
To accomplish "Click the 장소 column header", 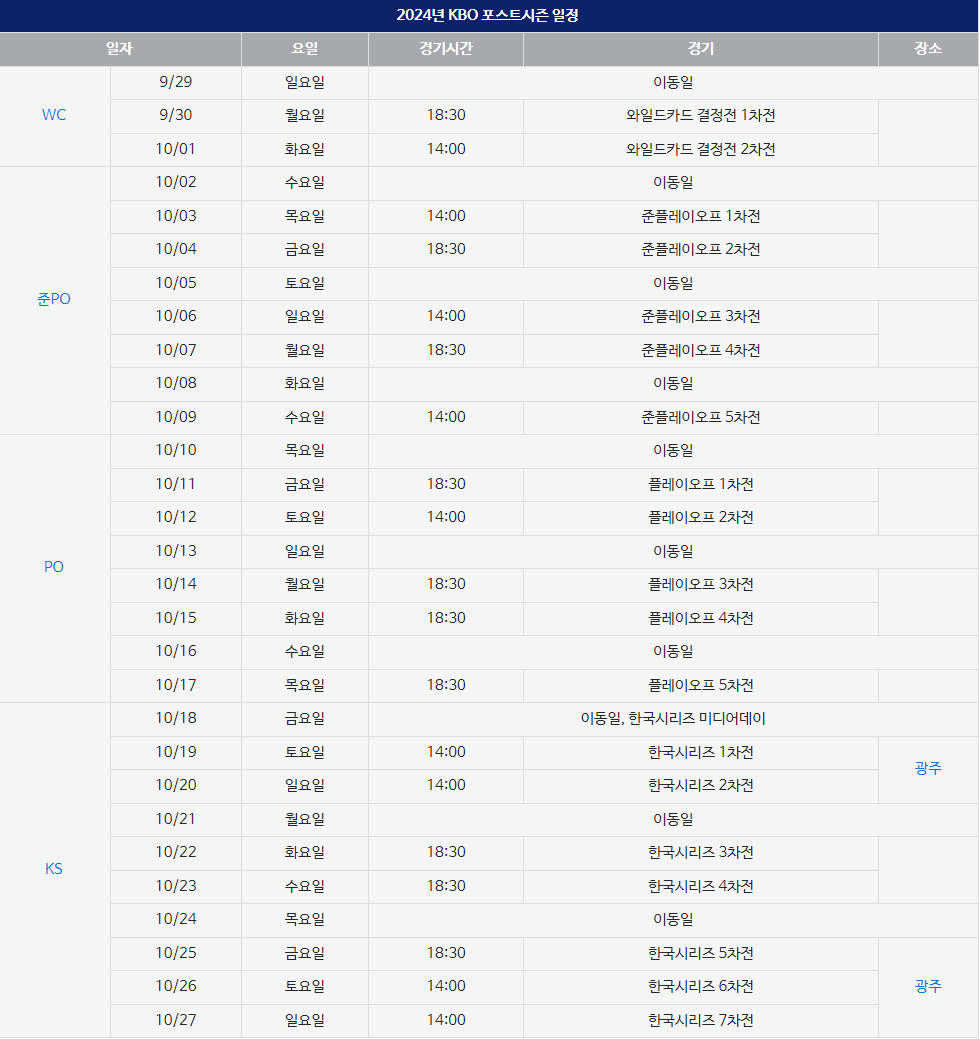I will (x=928, y=49).
